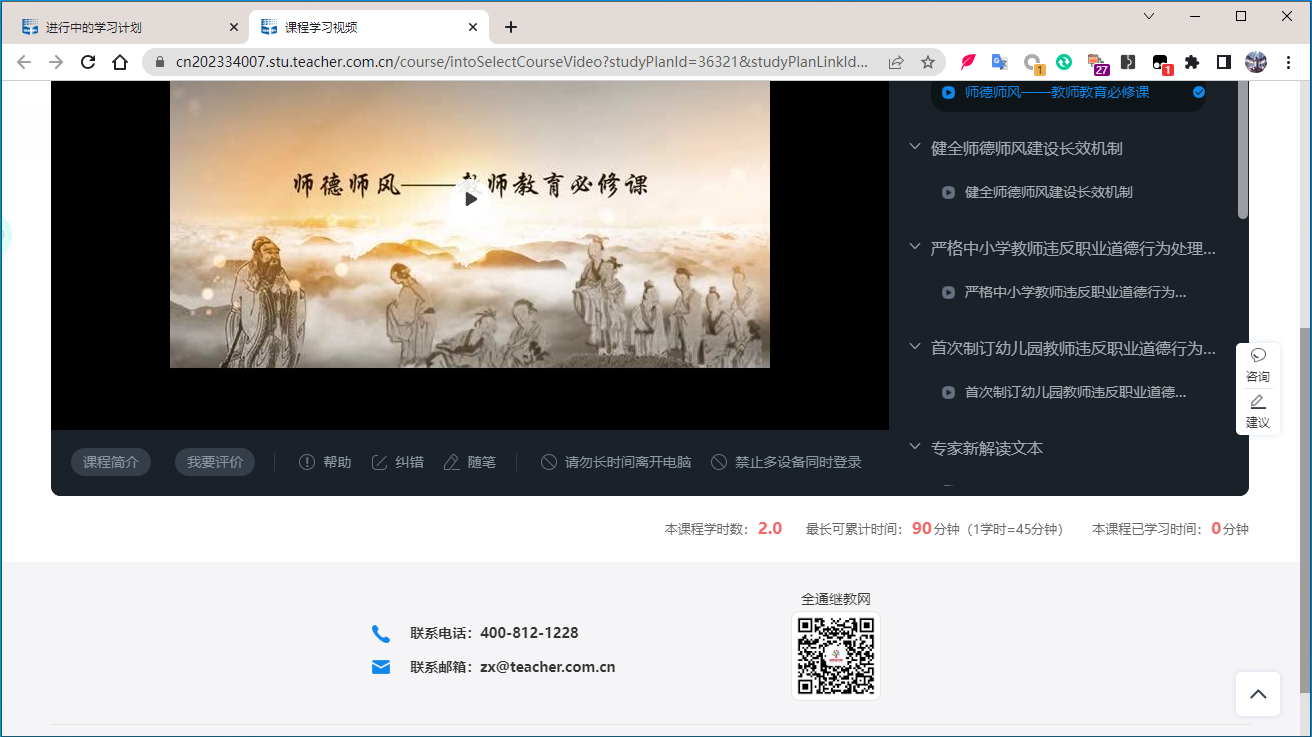Toggle browser side panel icon
The image size is (1312, 737).
1223,62
